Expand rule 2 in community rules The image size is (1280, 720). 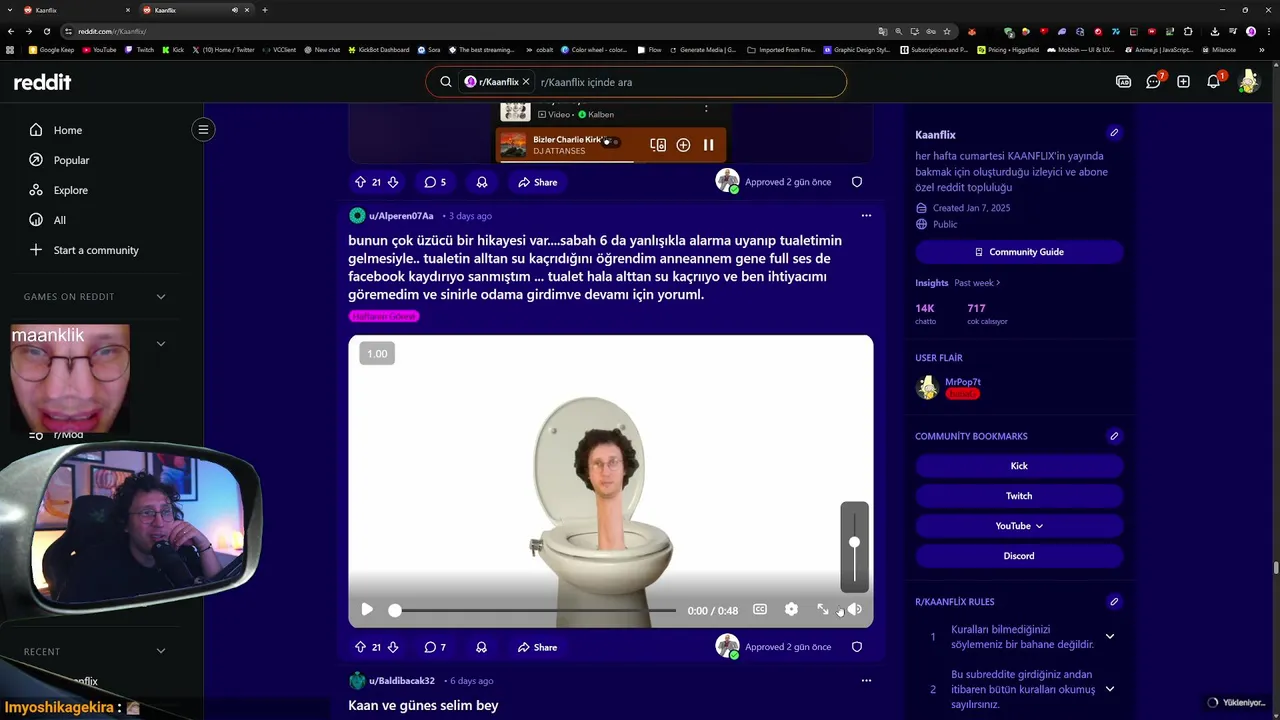pos(1109,689)
